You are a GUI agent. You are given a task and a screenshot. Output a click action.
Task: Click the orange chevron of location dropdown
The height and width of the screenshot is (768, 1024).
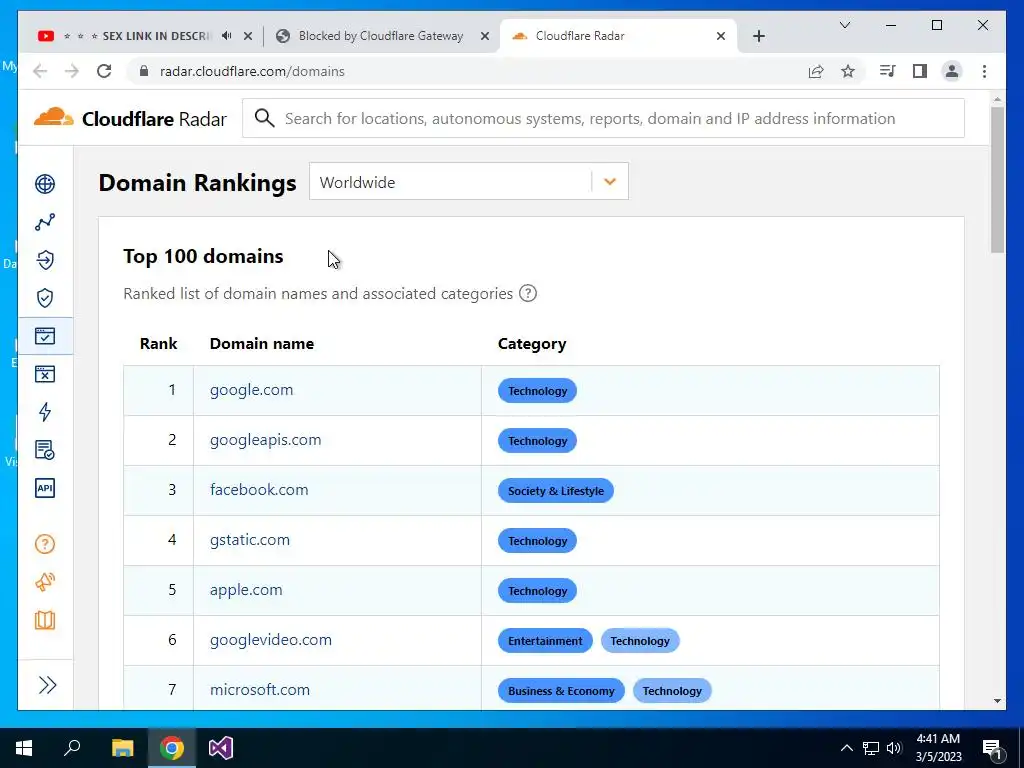pos(610,182)
